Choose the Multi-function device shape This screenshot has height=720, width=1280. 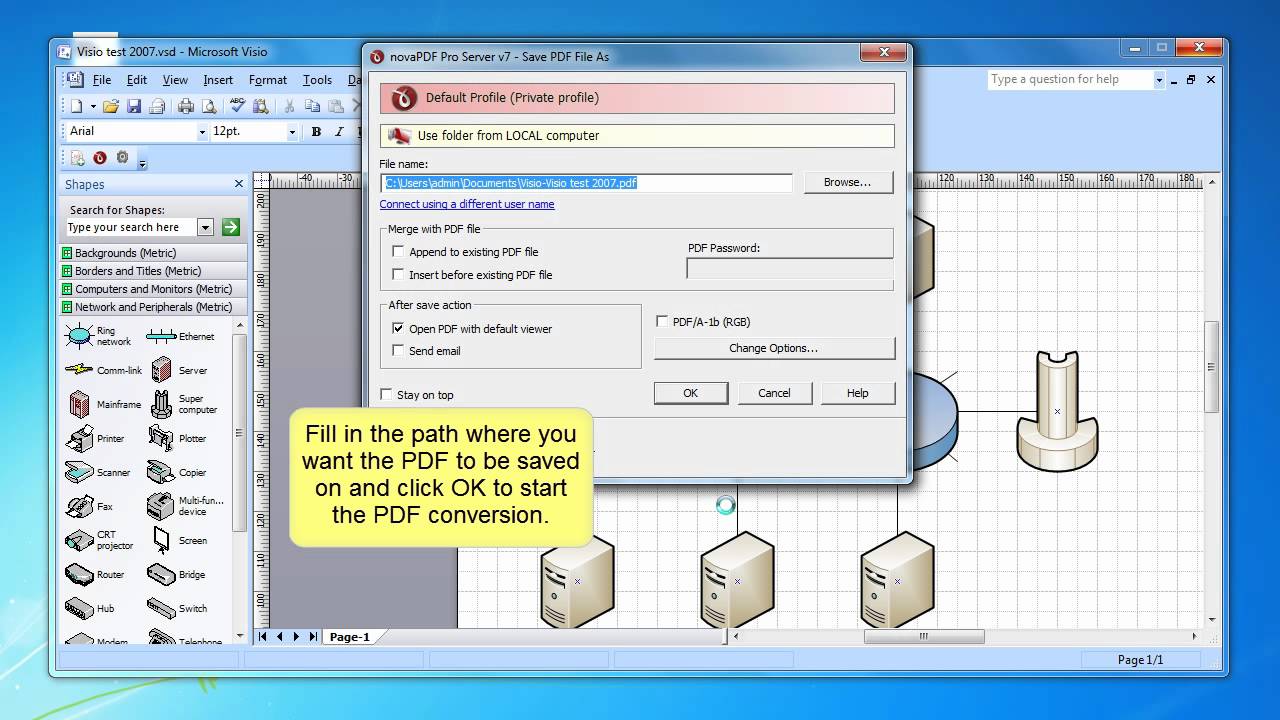coord(186,506)
